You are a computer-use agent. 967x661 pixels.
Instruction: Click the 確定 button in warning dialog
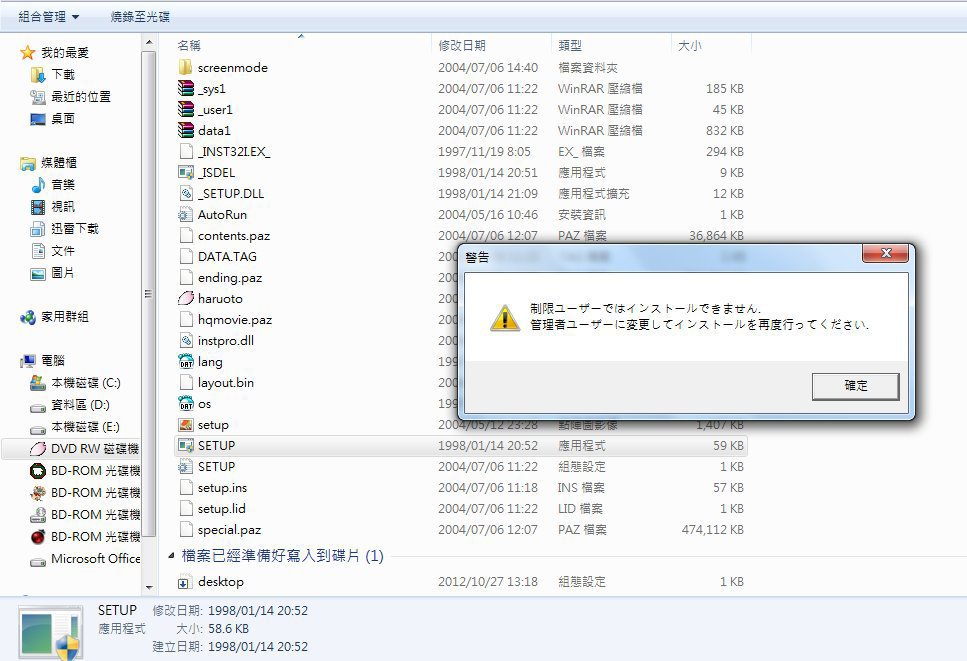pyautogui.click(x=855, y=387)
